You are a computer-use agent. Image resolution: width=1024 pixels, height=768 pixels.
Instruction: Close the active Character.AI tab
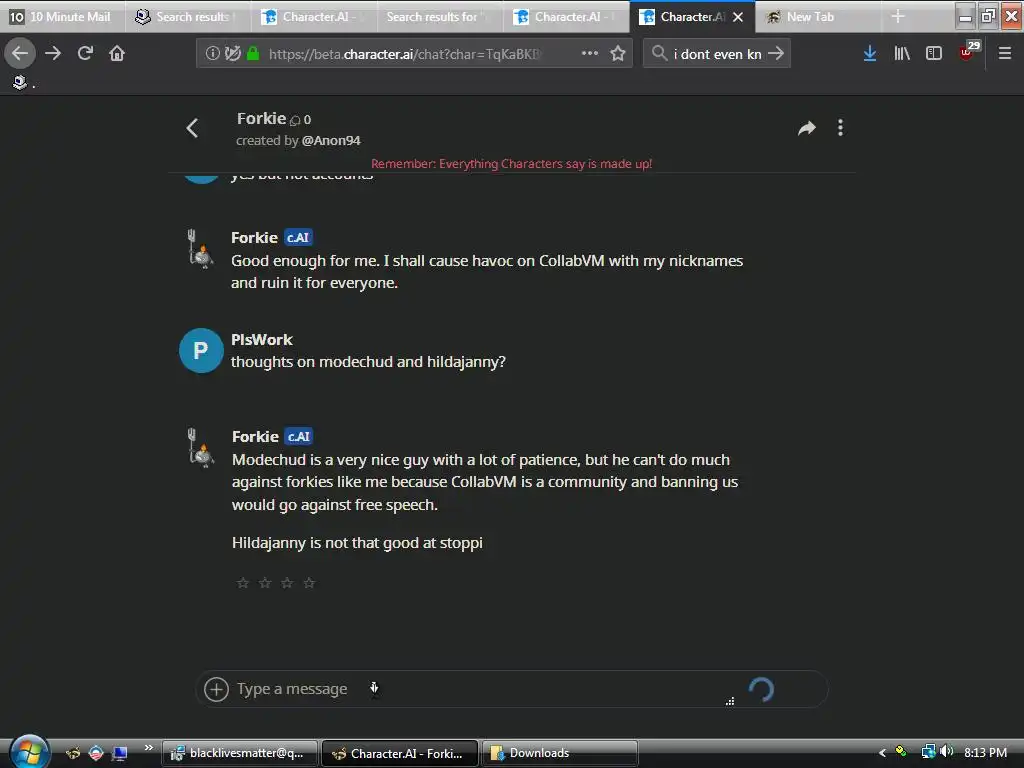738,17
